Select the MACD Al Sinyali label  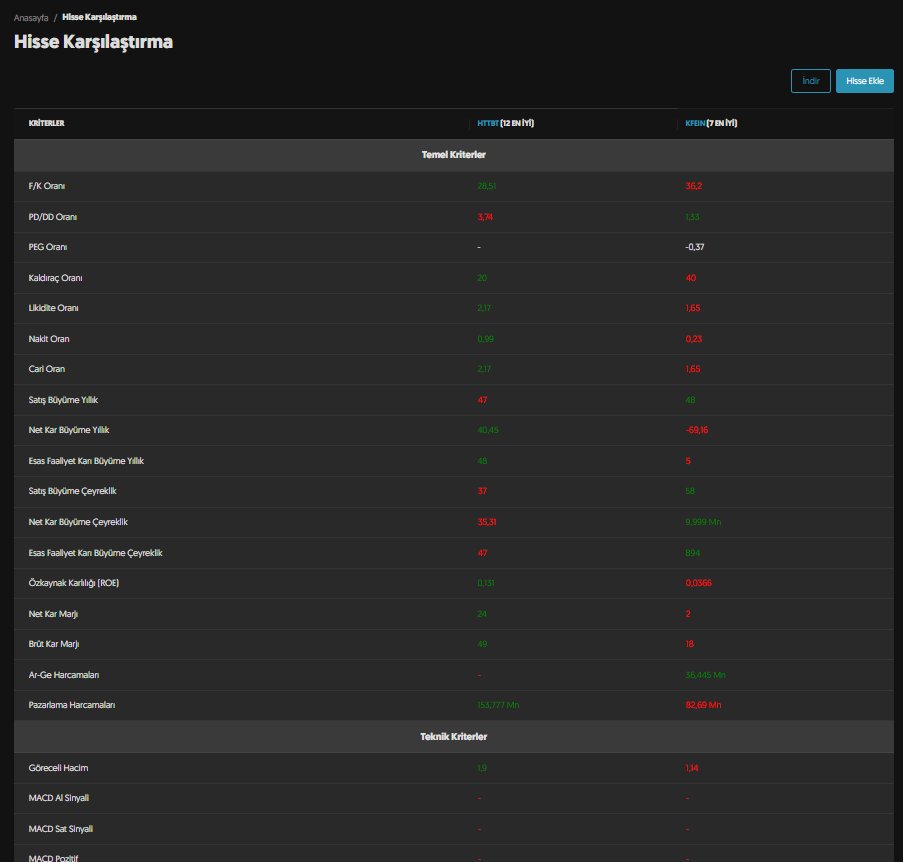click(59, 798)
